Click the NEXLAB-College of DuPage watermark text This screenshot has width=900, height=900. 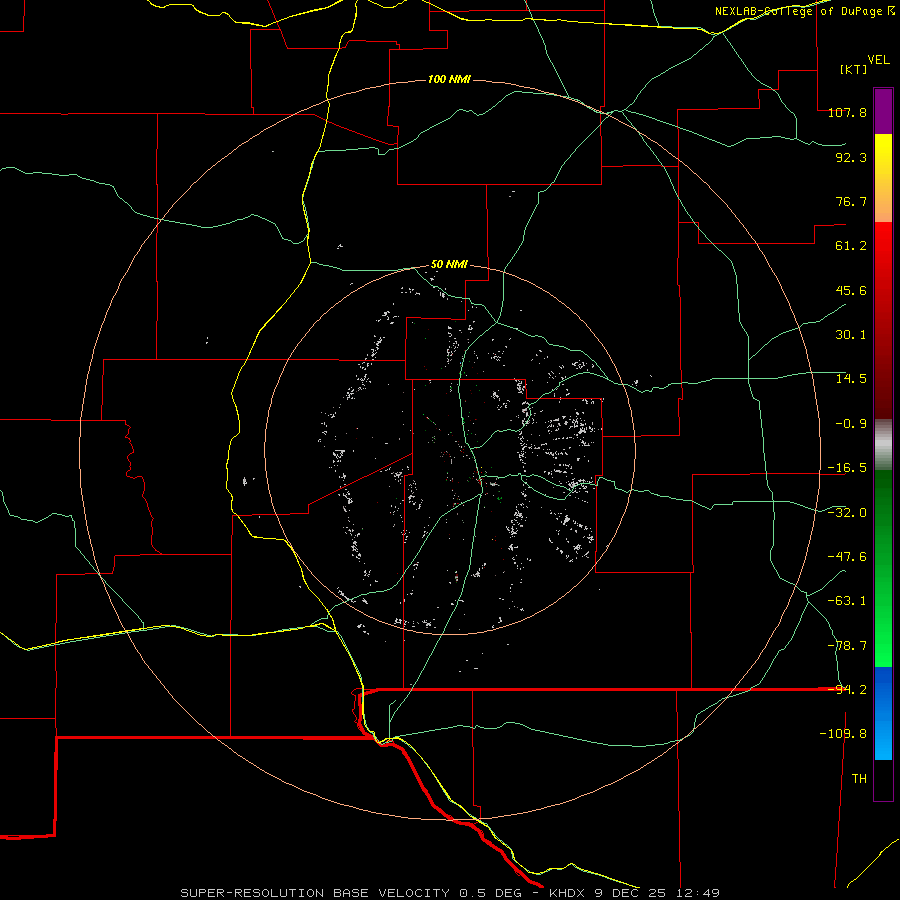click(x=804, y=11)
